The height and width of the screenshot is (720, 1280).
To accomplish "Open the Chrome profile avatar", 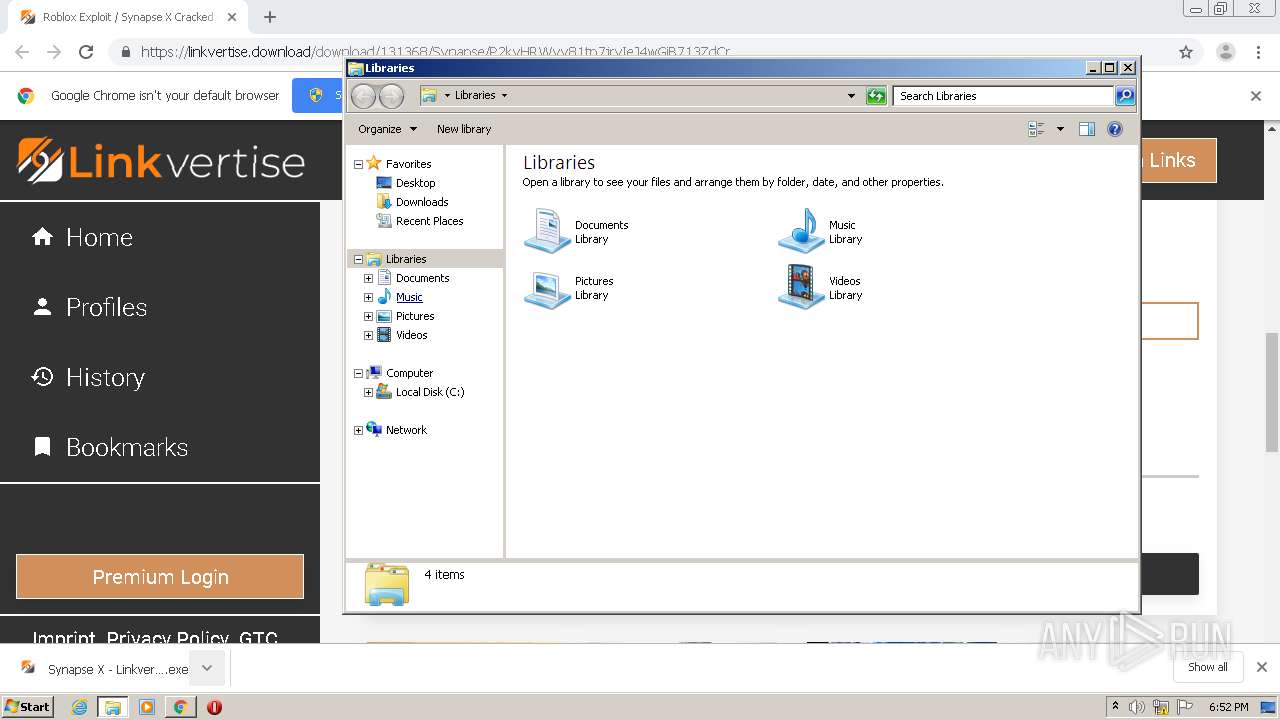I will pos(1225,52).
